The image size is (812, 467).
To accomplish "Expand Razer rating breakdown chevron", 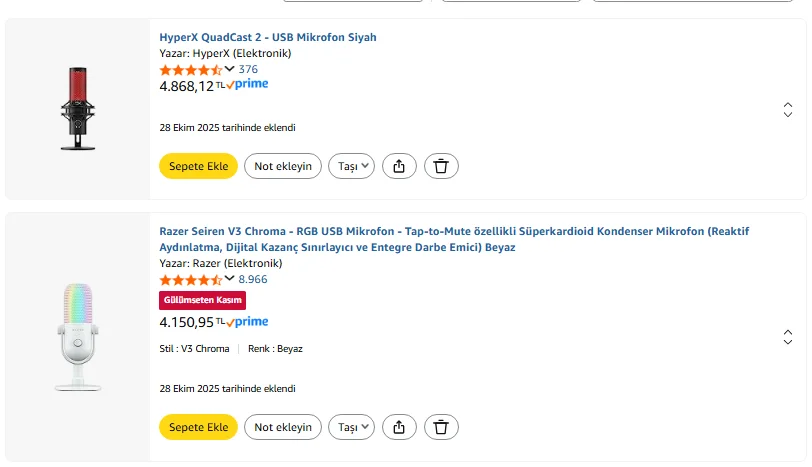I will tap(230, 279).
